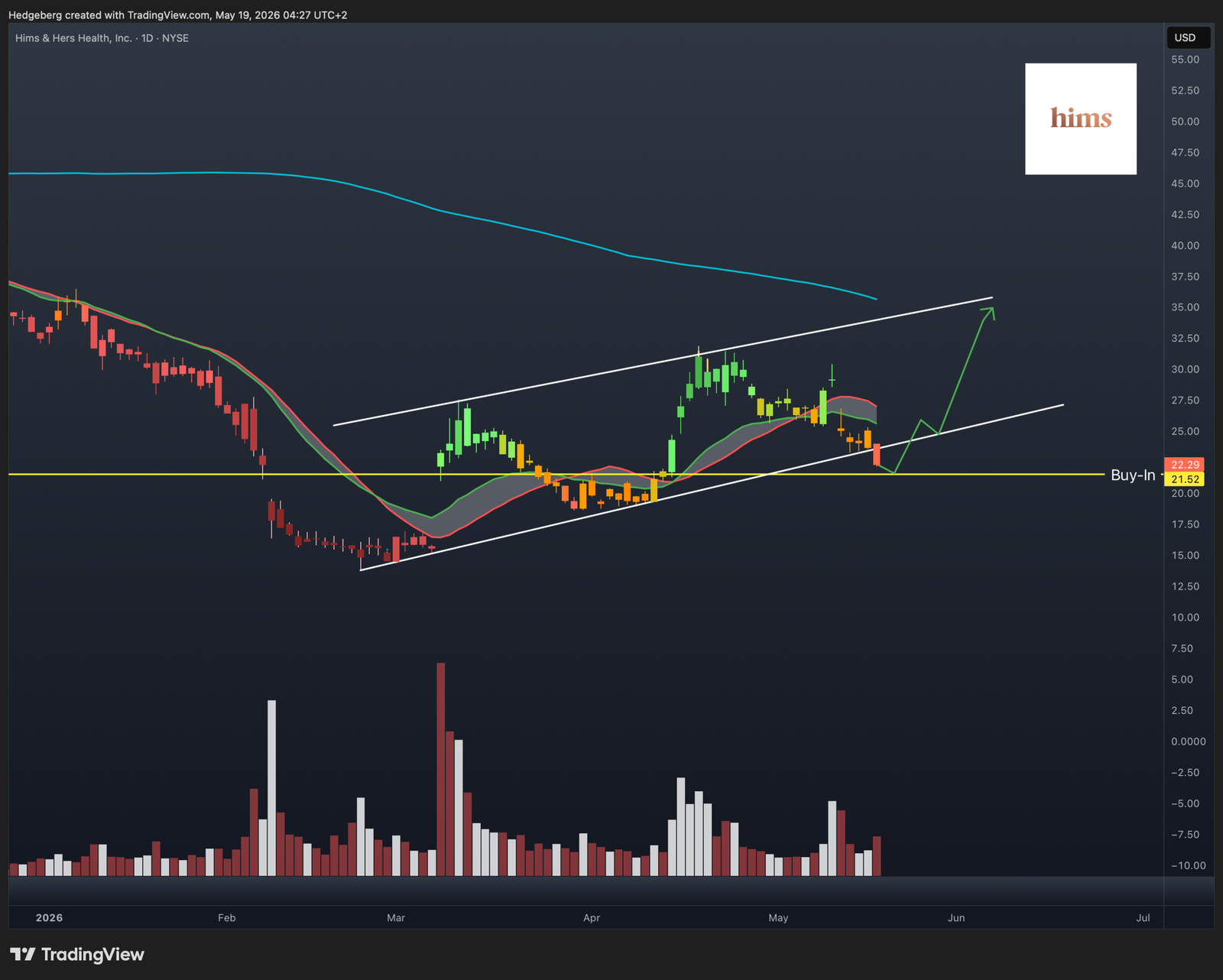Screen dimensions: 1223x980
Task: Click the TradingView logo icon
Action: (x=22, y=954)
